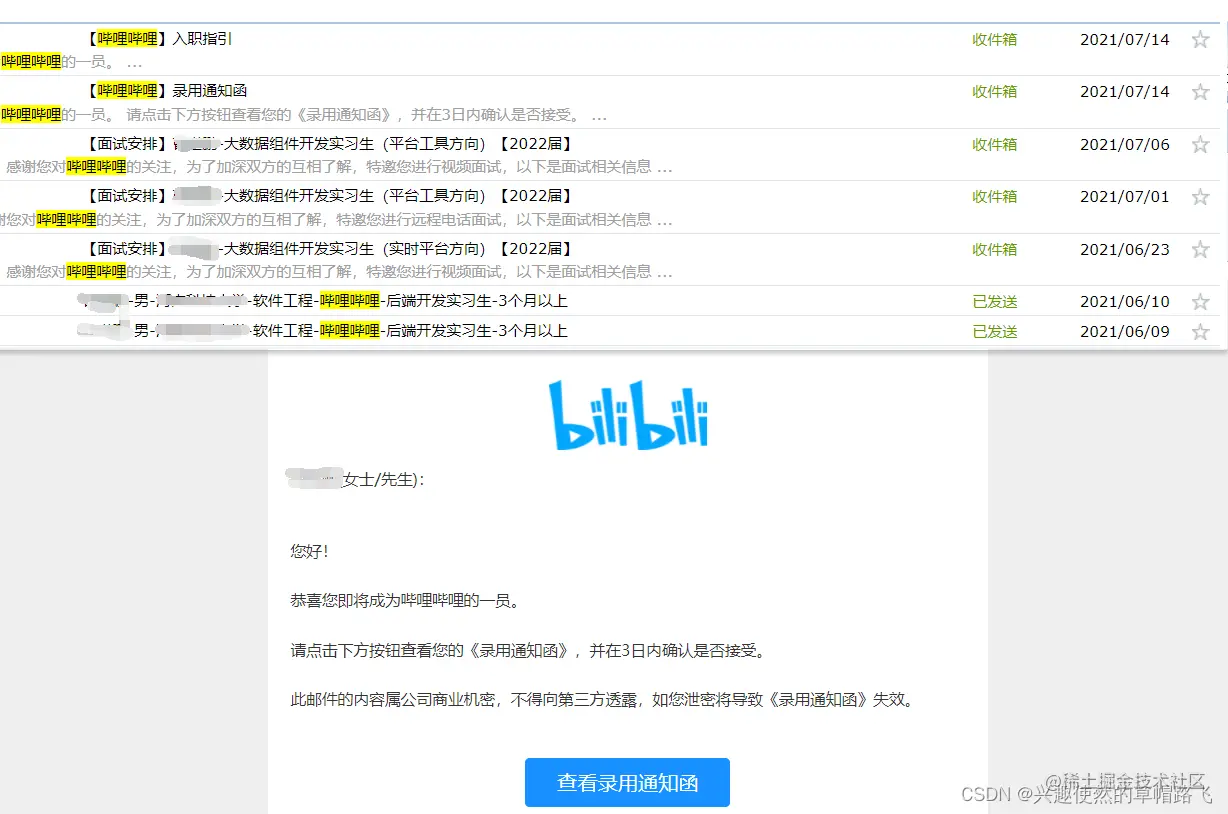Click the 您好！ greeting in the email

pyautogui.click(x=309, y=552)
